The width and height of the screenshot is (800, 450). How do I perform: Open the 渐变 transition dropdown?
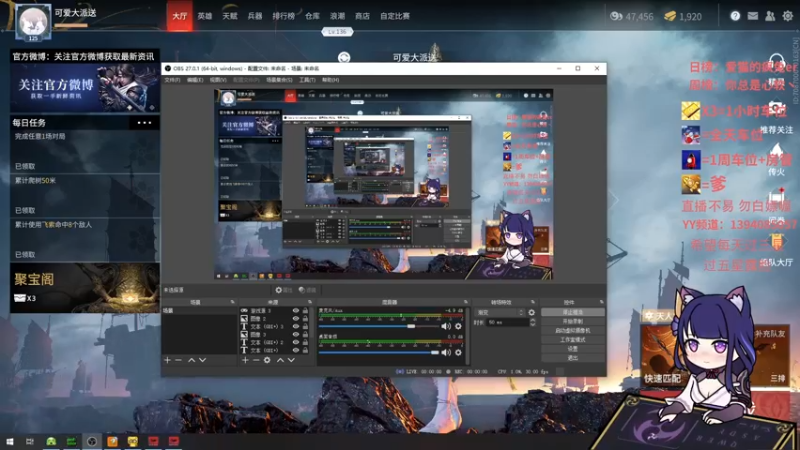pyautogui.click(x=500, y=312)
